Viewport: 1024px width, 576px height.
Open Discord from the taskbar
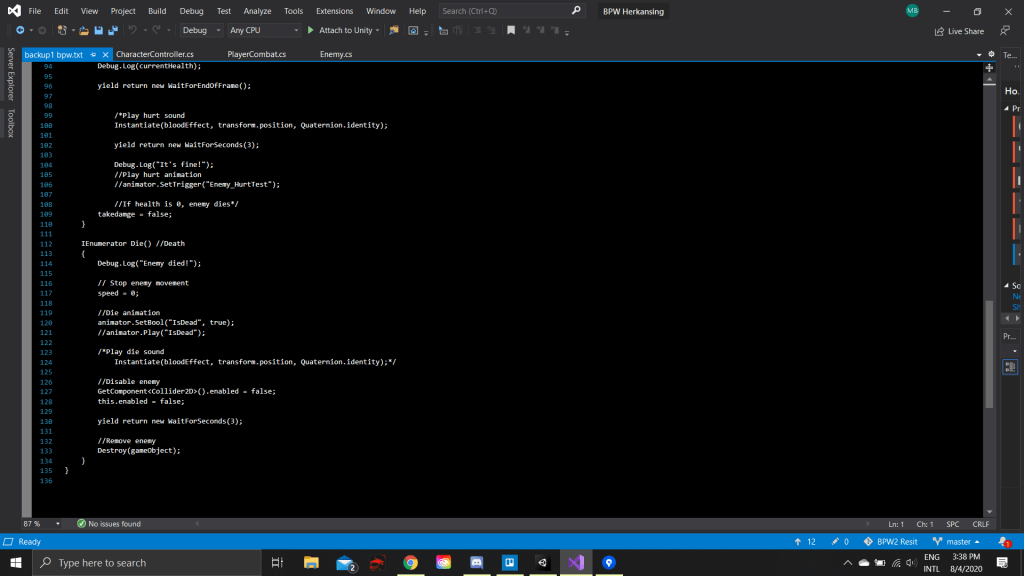(x=476, y=563)
